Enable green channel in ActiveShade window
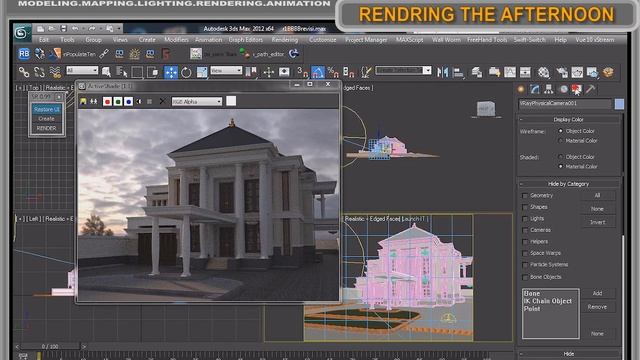Screen dimensions: 640x360 [x=118, y=101]
